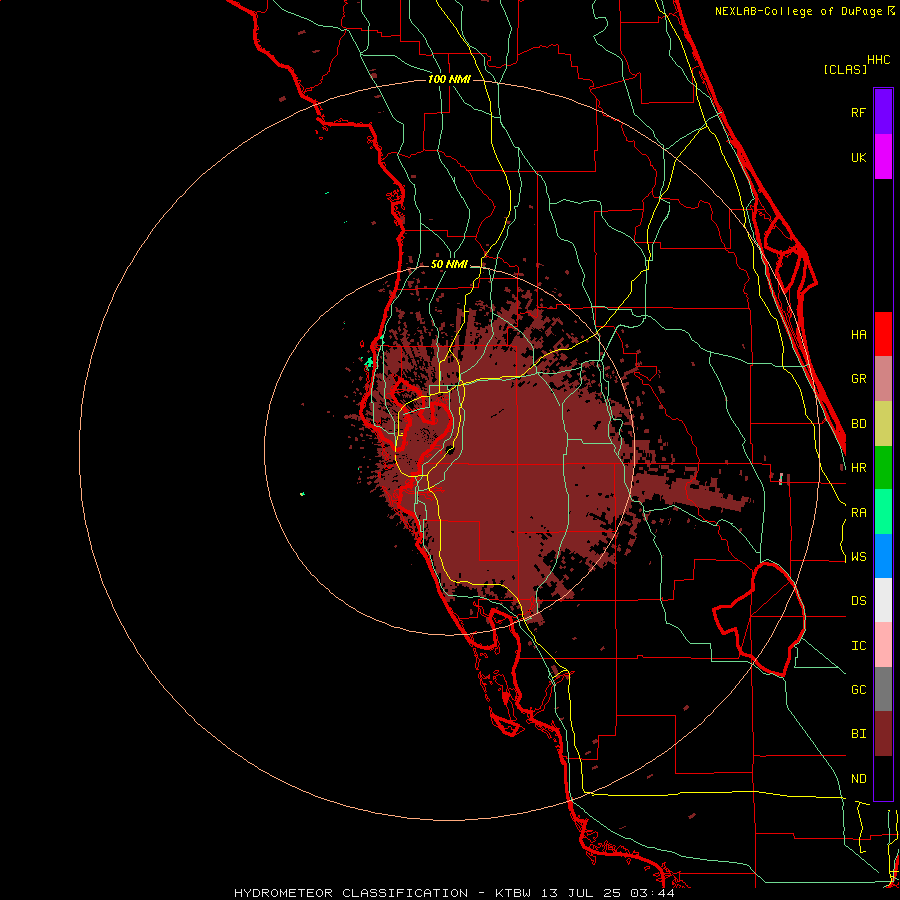Click the WS blue legend color swatch

point(883,556)
